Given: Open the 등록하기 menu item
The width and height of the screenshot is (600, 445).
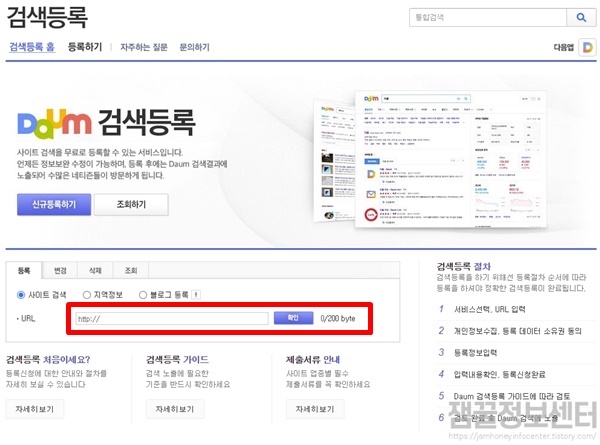Looking at the screenshot, I should 85,47.
